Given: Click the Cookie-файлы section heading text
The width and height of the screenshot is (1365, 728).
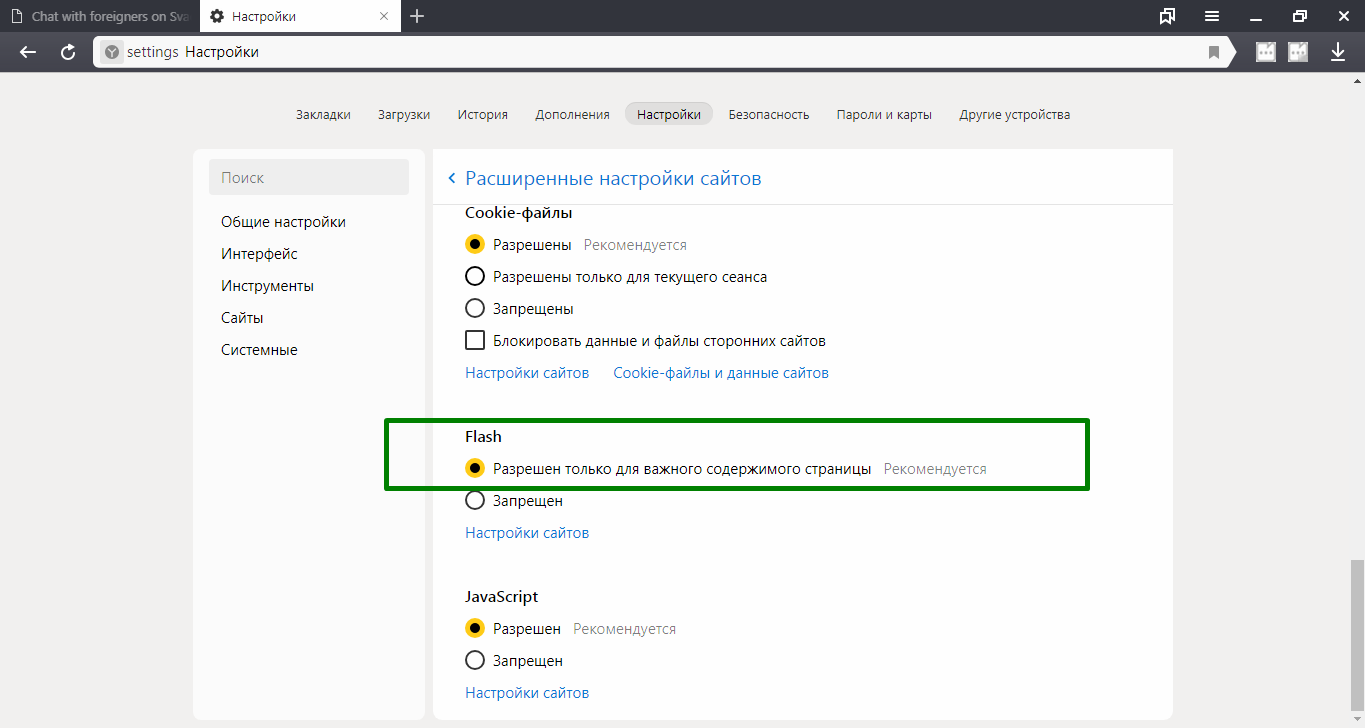Looking at the screenshot, I should click(x=518, y=213).
